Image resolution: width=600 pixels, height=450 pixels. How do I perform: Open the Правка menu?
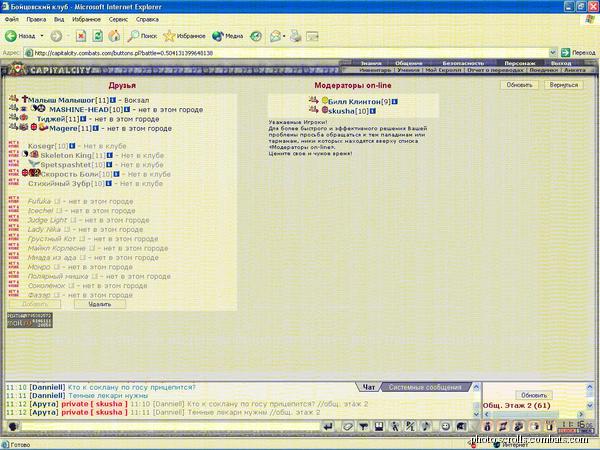tap(36, 19)
